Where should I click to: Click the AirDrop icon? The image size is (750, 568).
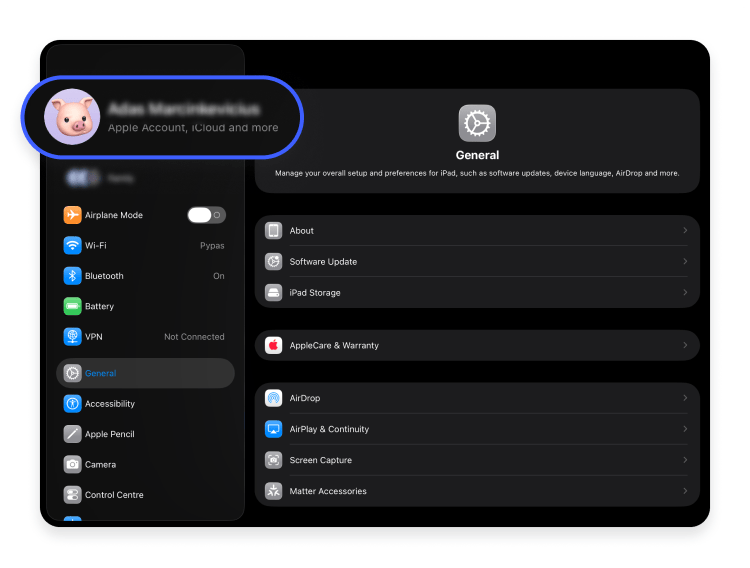coord(274,398)
